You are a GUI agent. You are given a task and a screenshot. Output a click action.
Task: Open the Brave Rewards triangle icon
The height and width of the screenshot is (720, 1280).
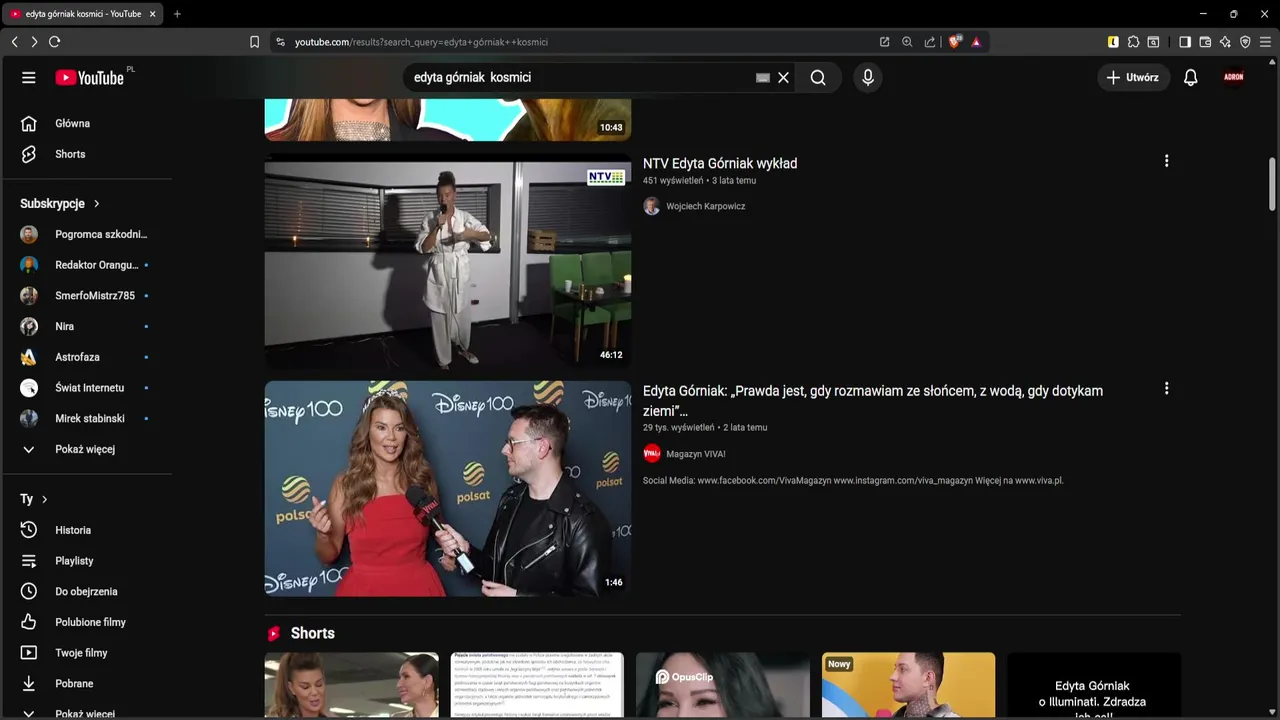click(x=976, y=42)
